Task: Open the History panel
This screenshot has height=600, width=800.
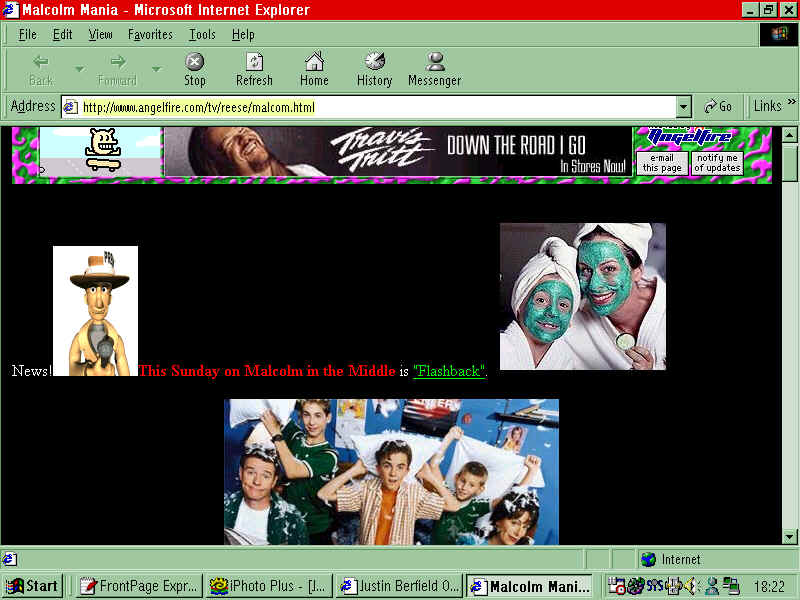Action: pyautogui.click(x=374, y=69)
